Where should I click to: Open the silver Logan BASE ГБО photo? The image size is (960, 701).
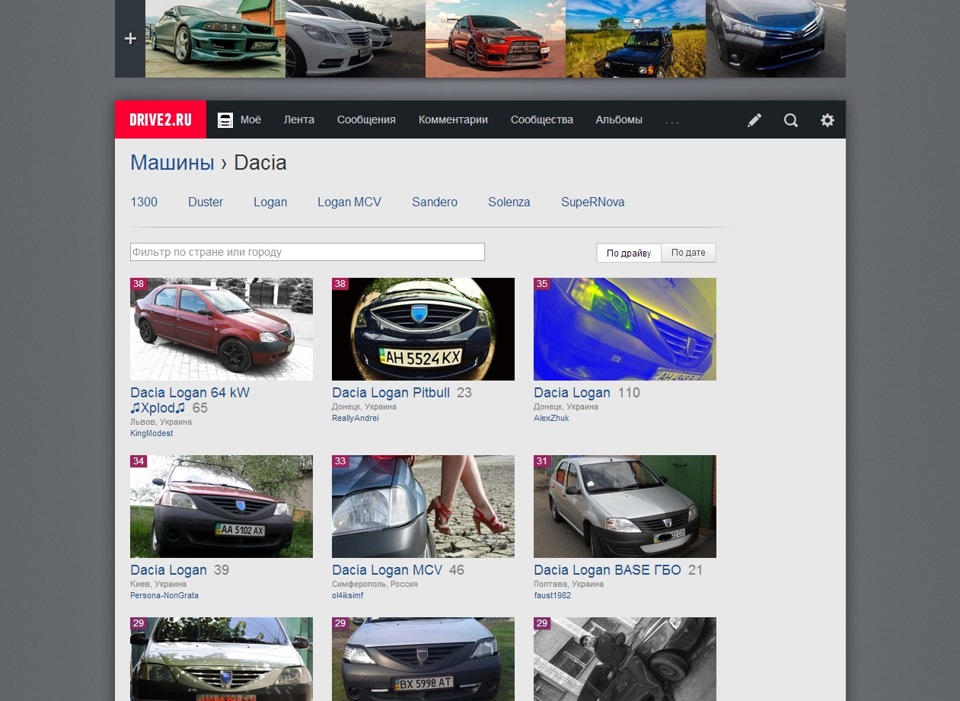click(x=625, y=506)
